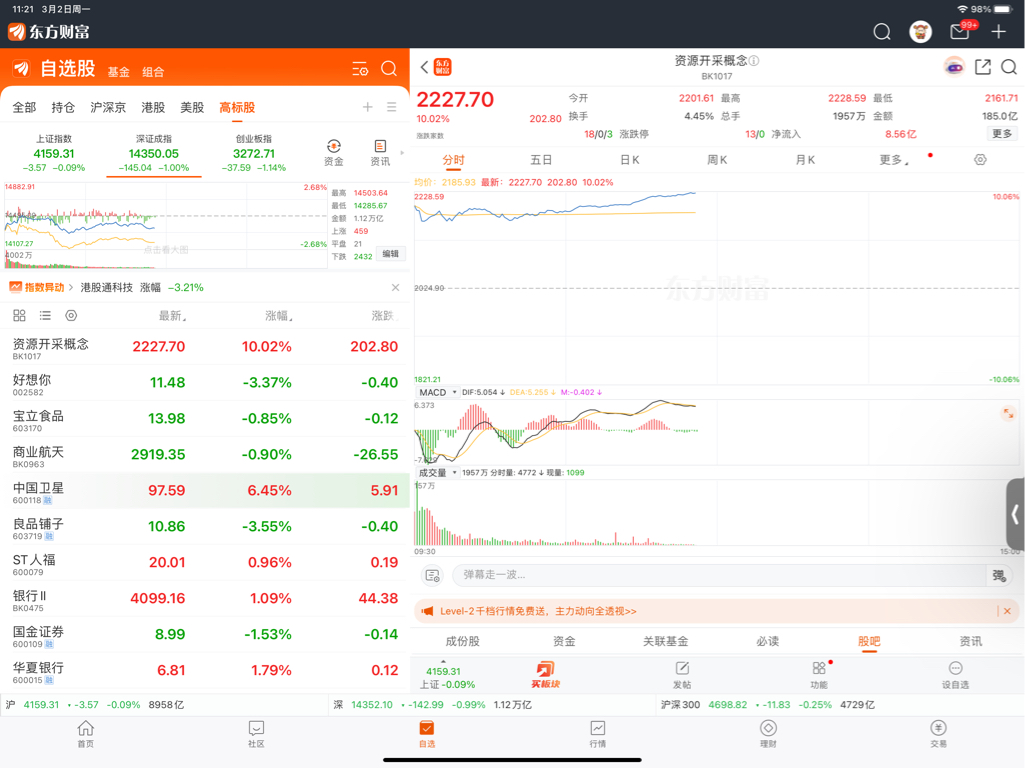Share the 资源开采概念 page

(x=983, y=67)
